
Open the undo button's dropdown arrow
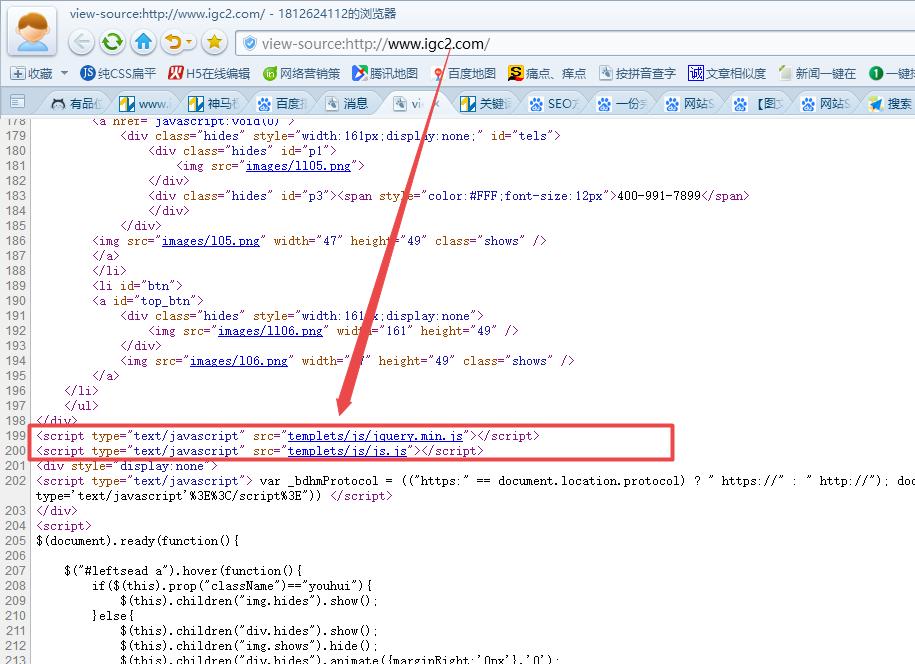(190, 42)
